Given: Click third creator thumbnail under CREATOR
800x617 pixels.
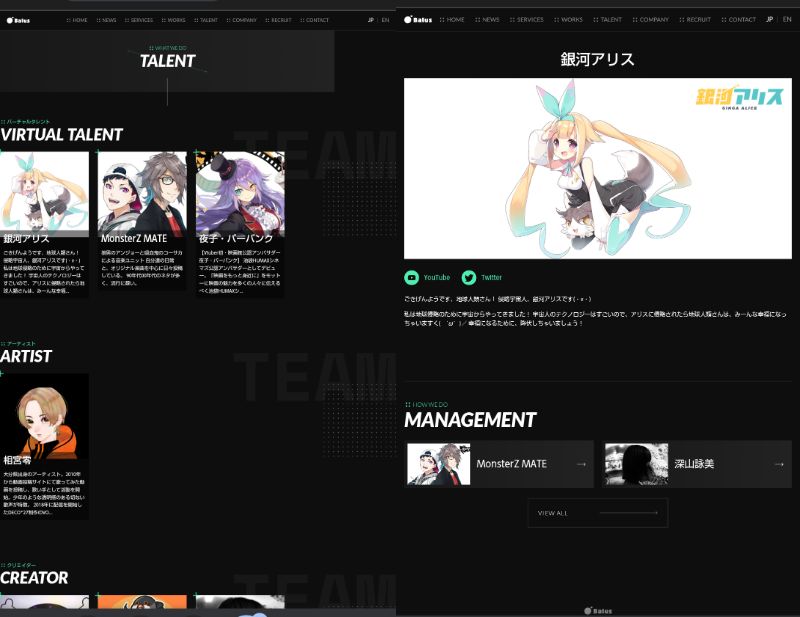Looking at the screenshot, I should (240, 602).
